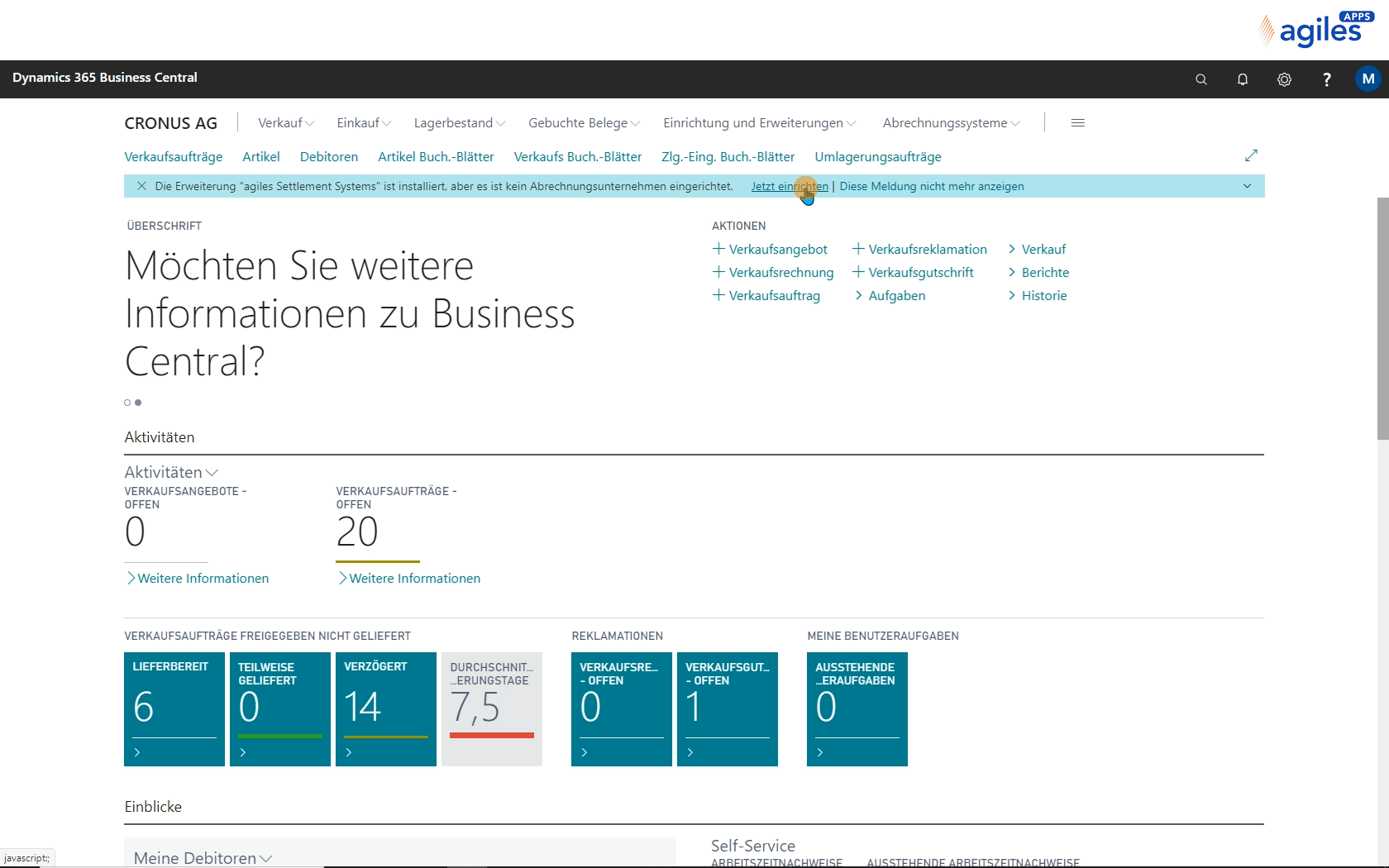Open Weitere Informationen under Verkaufsaufträge
The height and width of the screenshot is (868, 1389).
408,578
